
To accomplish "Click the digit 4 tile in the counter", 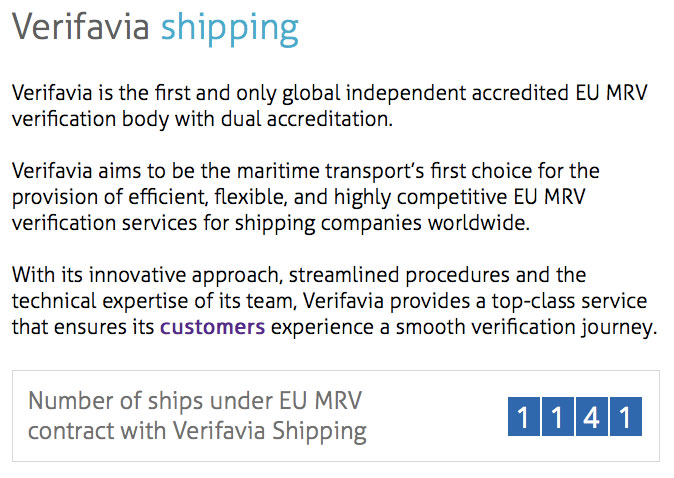I will click(591, 416).
